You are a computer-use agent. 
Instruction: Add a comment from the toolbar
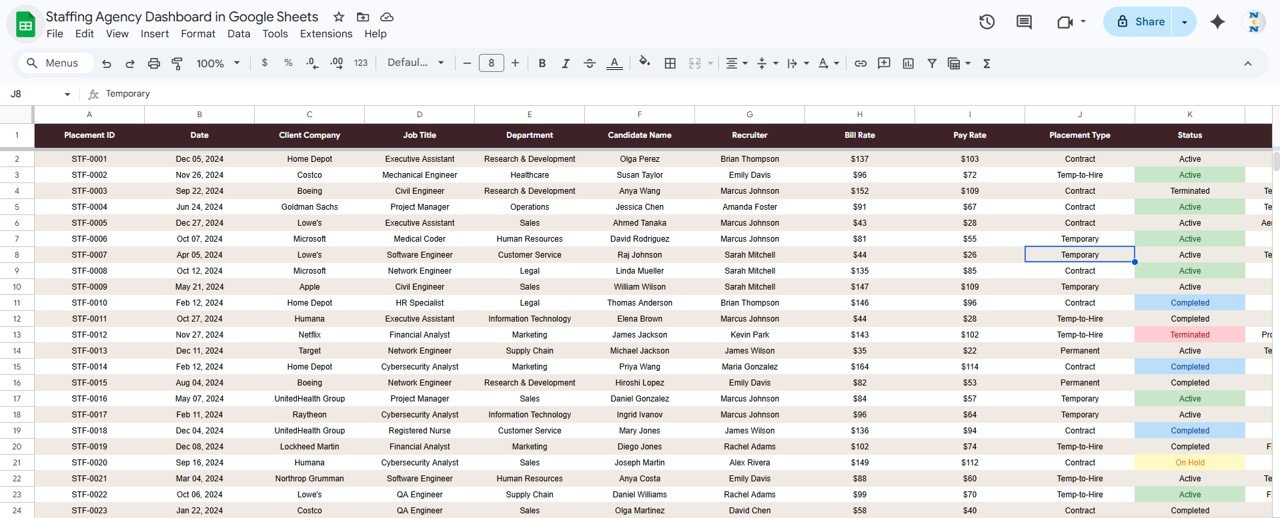point(884,63)
